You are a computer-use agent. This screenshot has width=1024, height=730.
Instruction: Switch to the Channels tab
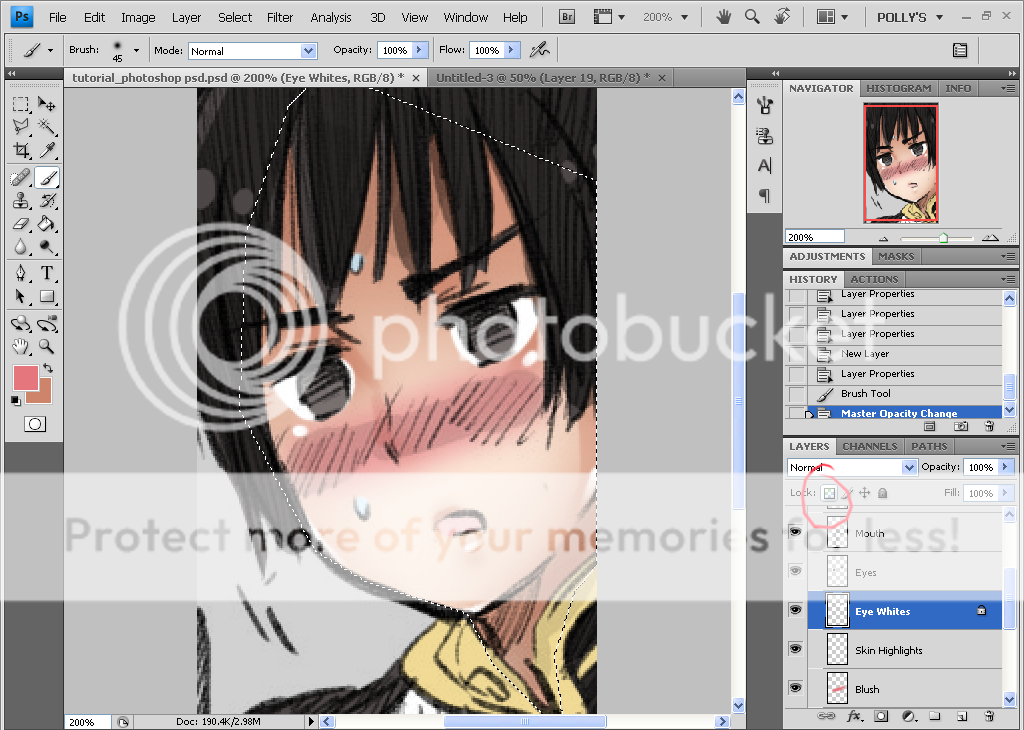869,446
